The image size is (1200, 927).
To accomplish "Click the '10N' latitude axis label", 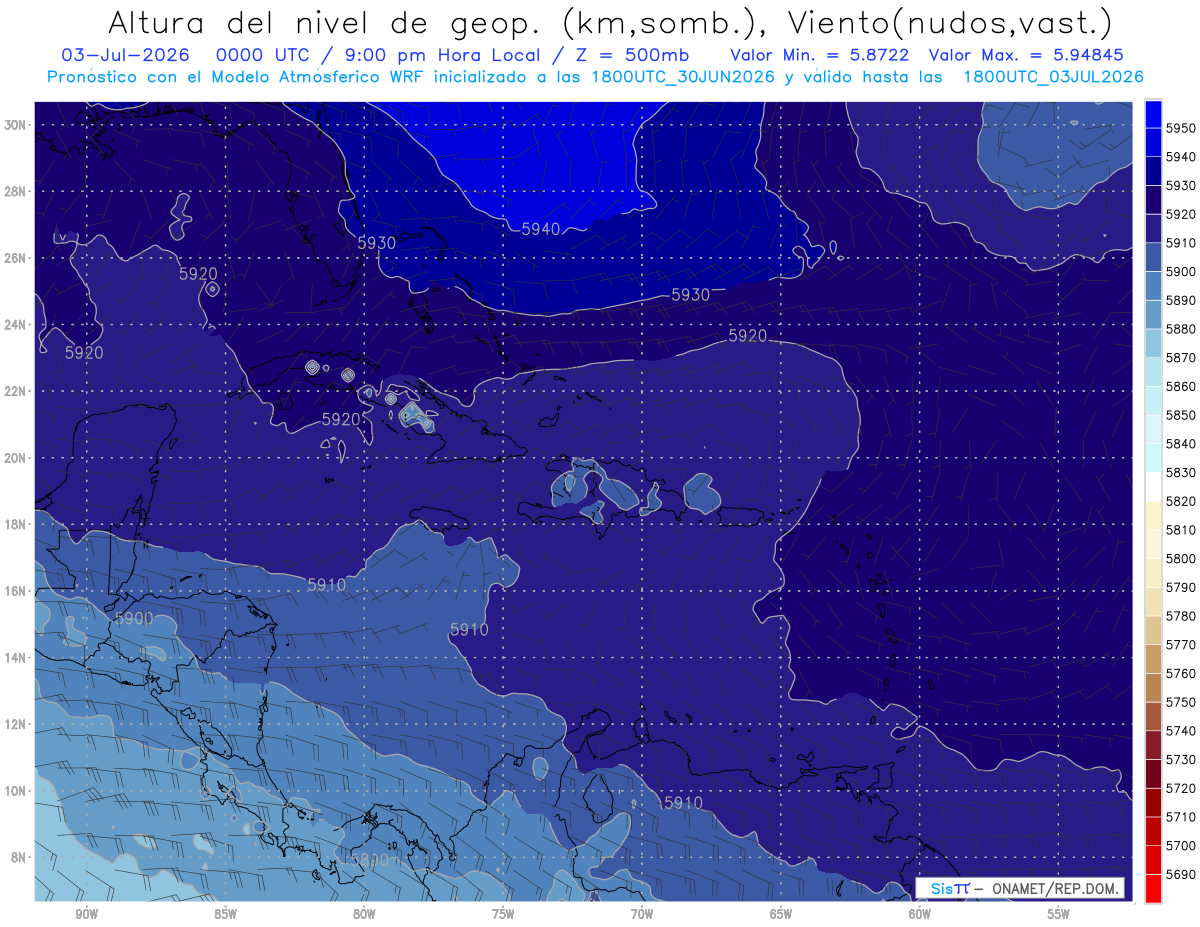I will (15, 791).
